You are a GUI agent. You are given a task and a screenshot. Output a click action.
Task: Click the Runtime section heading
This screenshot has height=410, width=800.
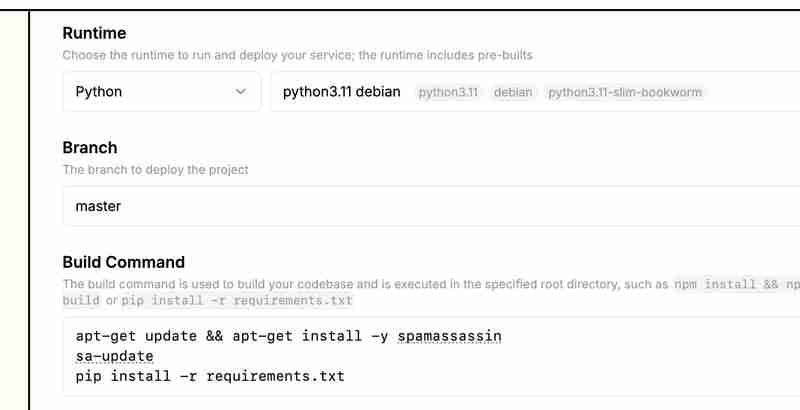pyautogui.click(x=94, y=33)
